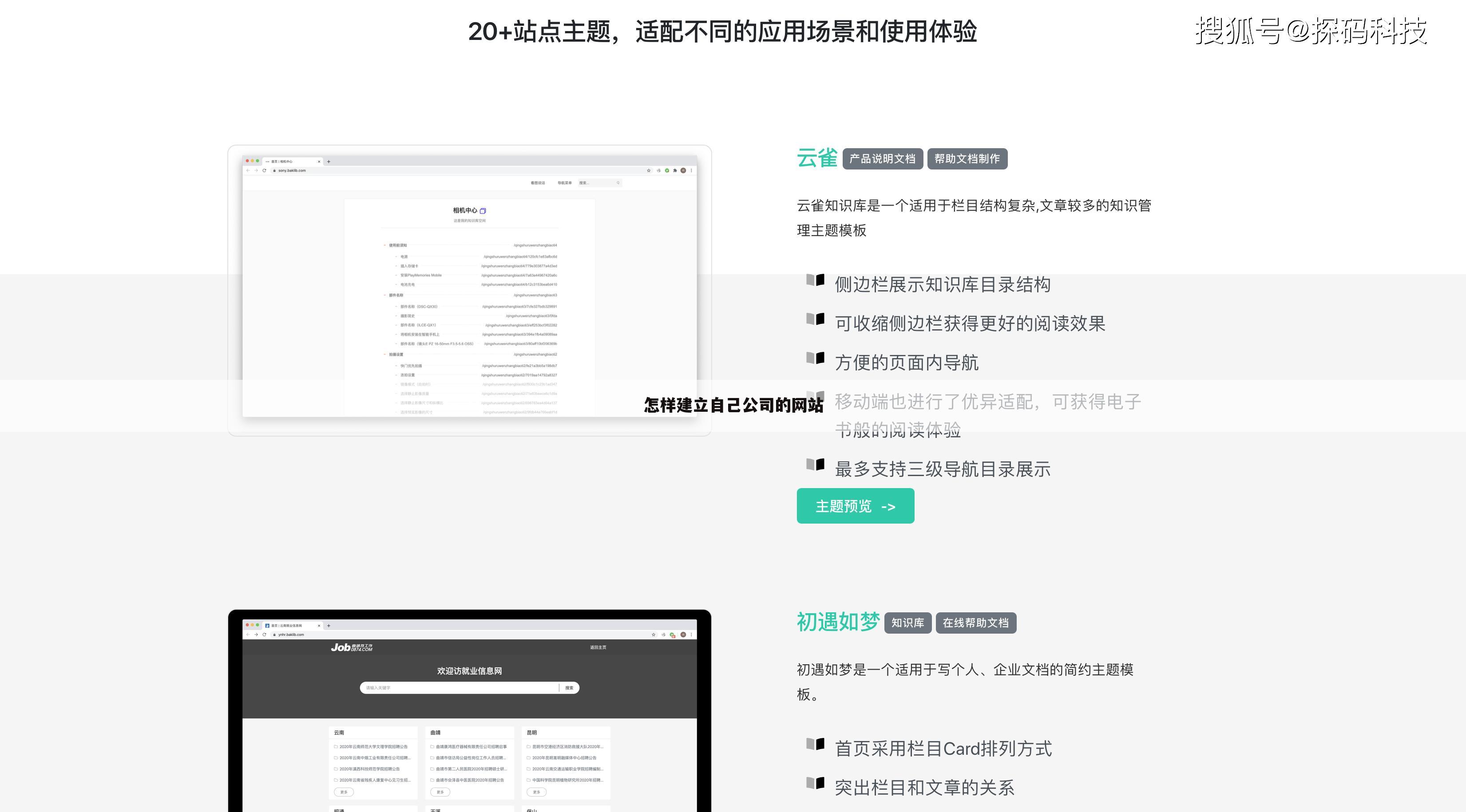Click 看图说话 in the 相机中心 preview
Image resolution: width=1466 pixels, height=812 pixels.
coord(538,183)
